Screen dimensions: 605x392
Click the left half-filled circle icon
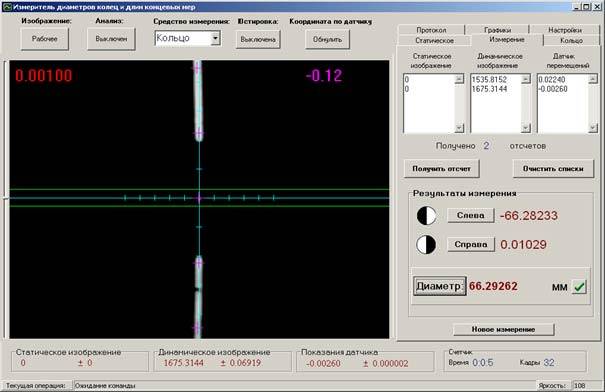click(426, 215)
